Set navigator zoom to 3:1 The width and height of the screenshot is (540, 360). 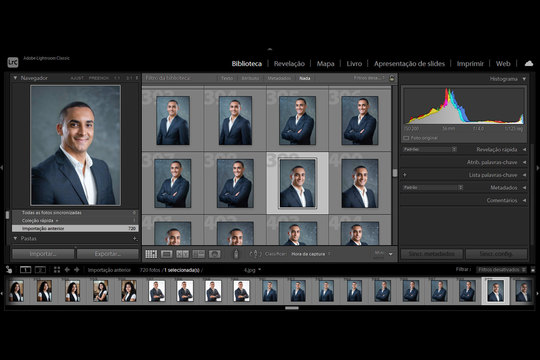click(x=129, y=78)
